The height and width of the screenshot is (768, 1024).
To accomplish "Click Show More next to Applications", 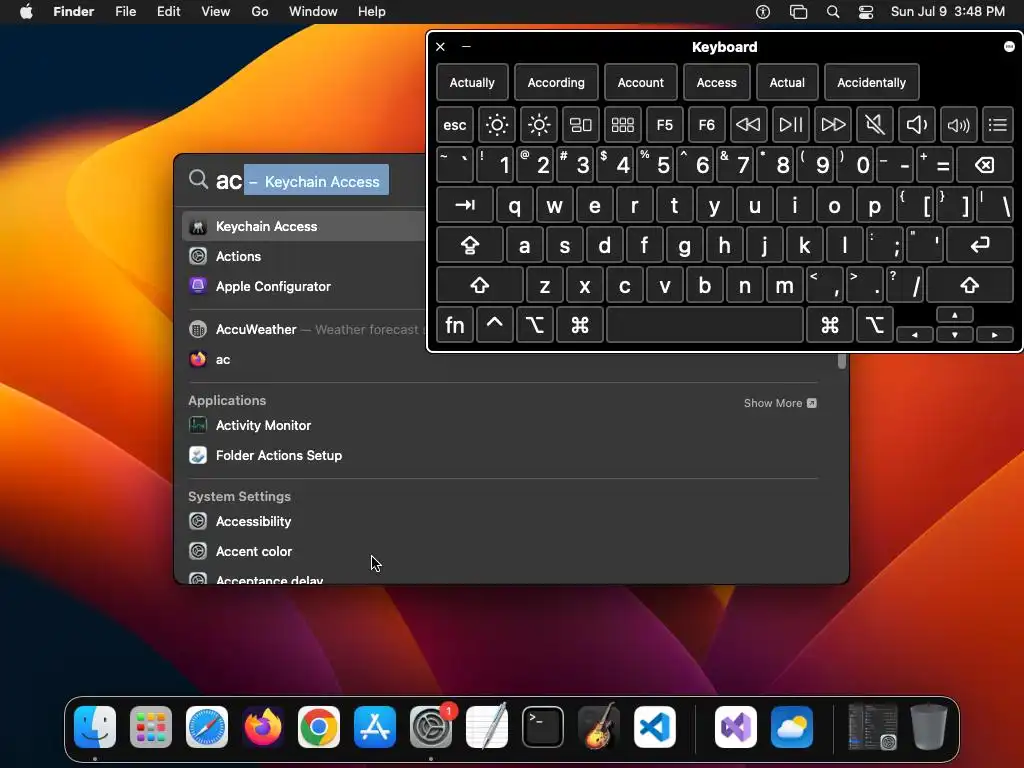I will click(x=780, y=403).
